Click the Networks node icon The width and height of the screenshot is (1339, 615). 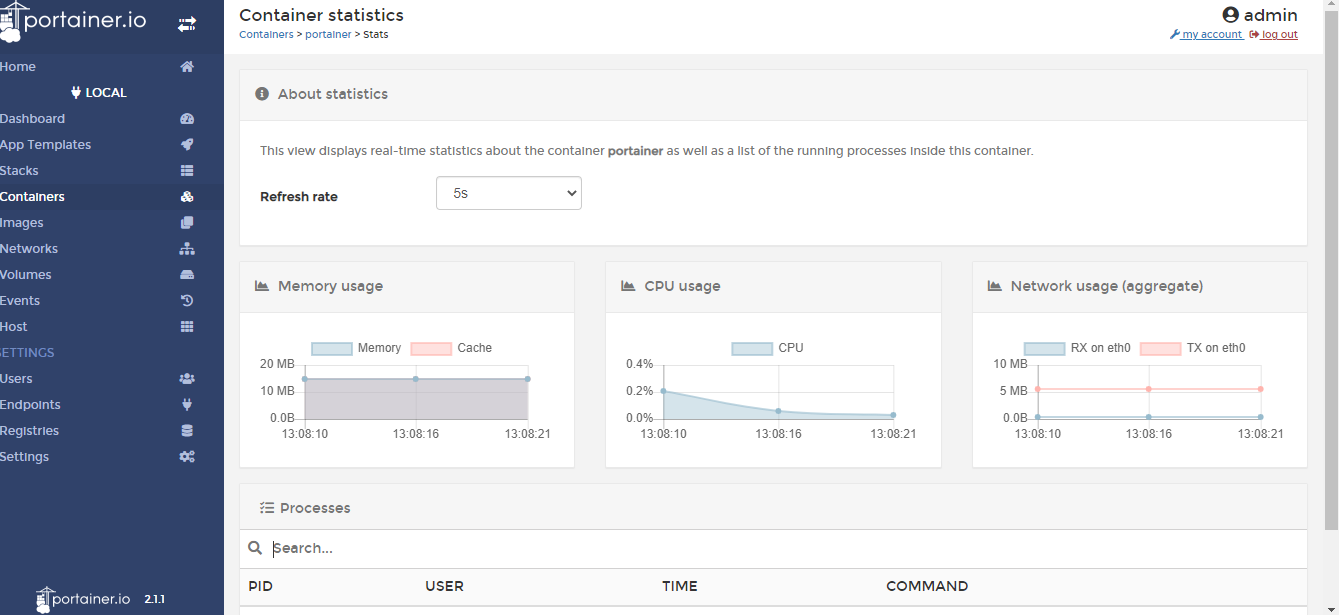tap(187, 248)
